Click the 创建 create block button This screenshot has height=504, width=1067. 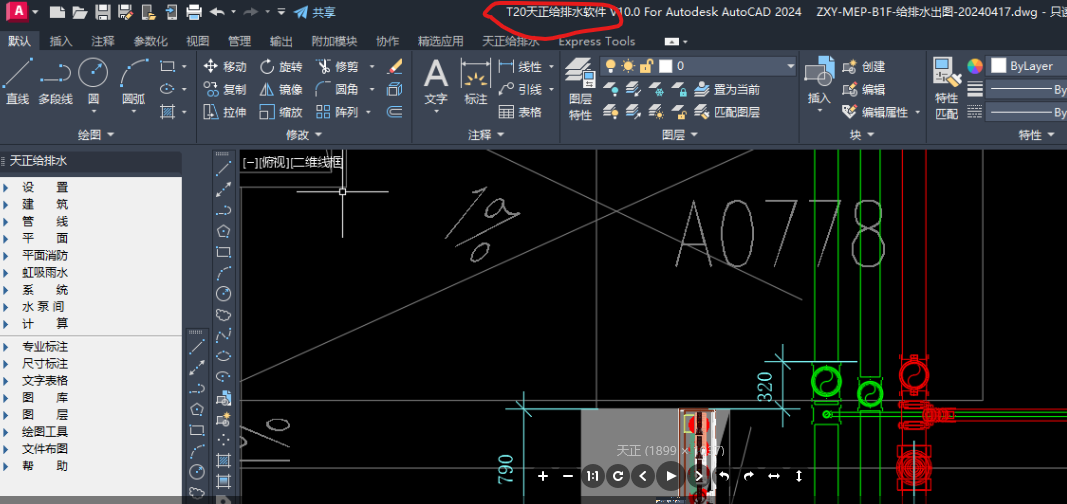pyautogui.click(x=864, y=67)
